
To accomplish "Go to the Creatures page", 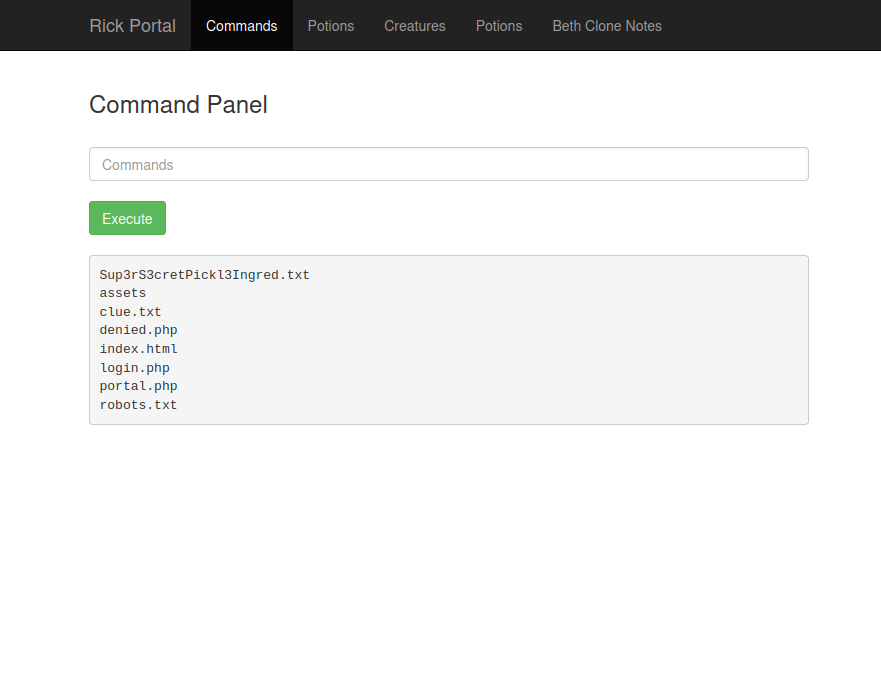I will 414,26.
